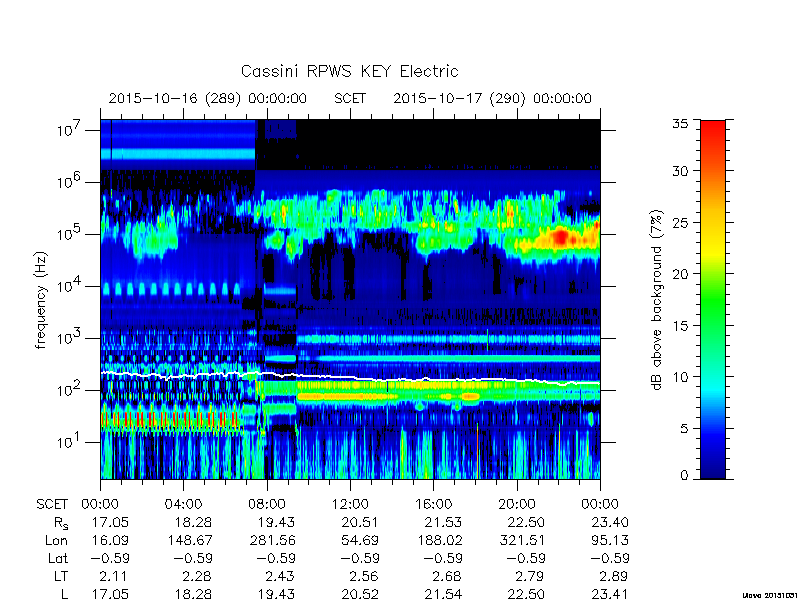
Task: Click the longitude value 188.02
Action: tap(440, 540)
